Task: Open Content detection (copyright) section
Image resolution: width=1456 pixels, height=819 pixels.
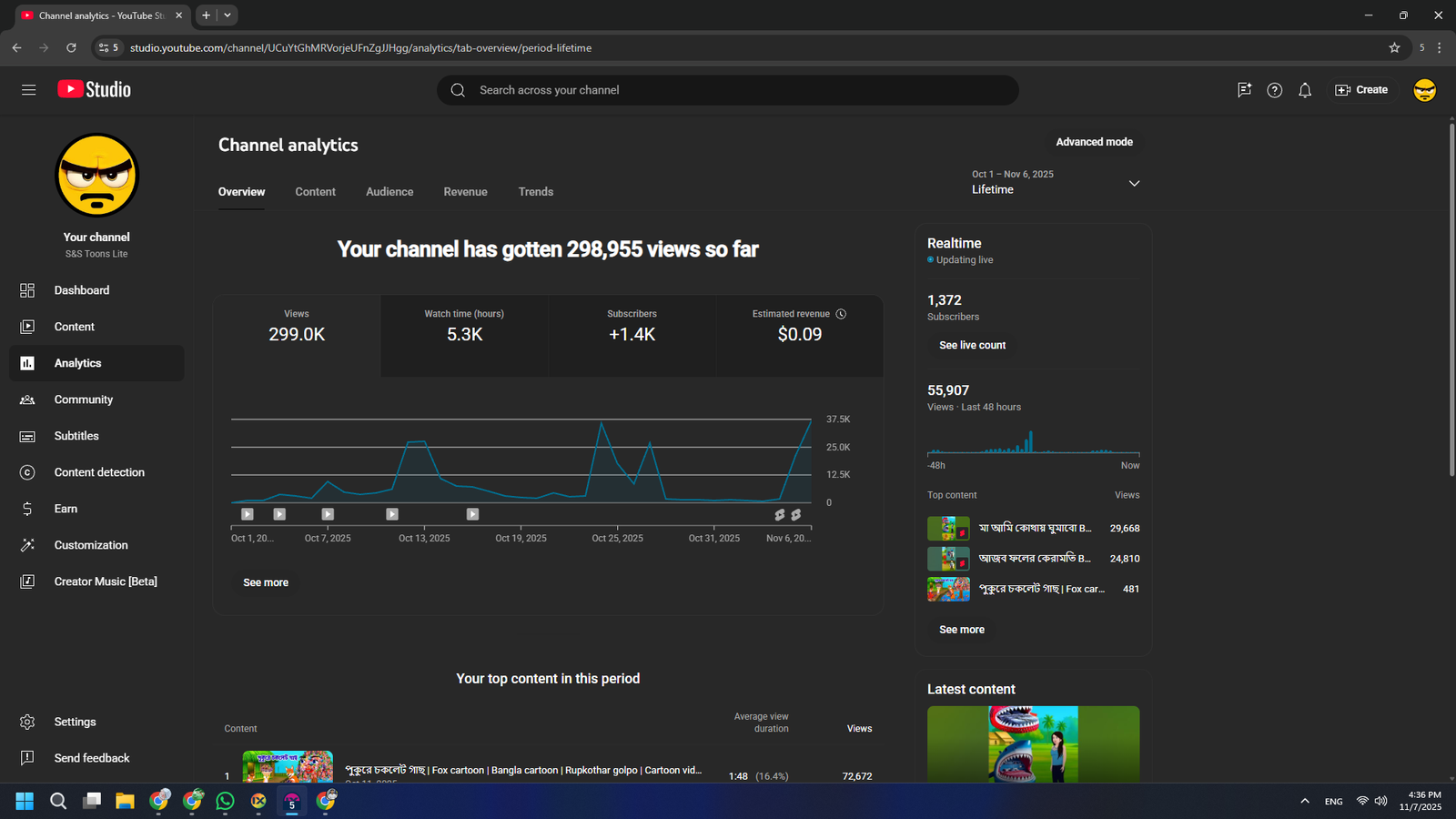Action: coord(96,472)
